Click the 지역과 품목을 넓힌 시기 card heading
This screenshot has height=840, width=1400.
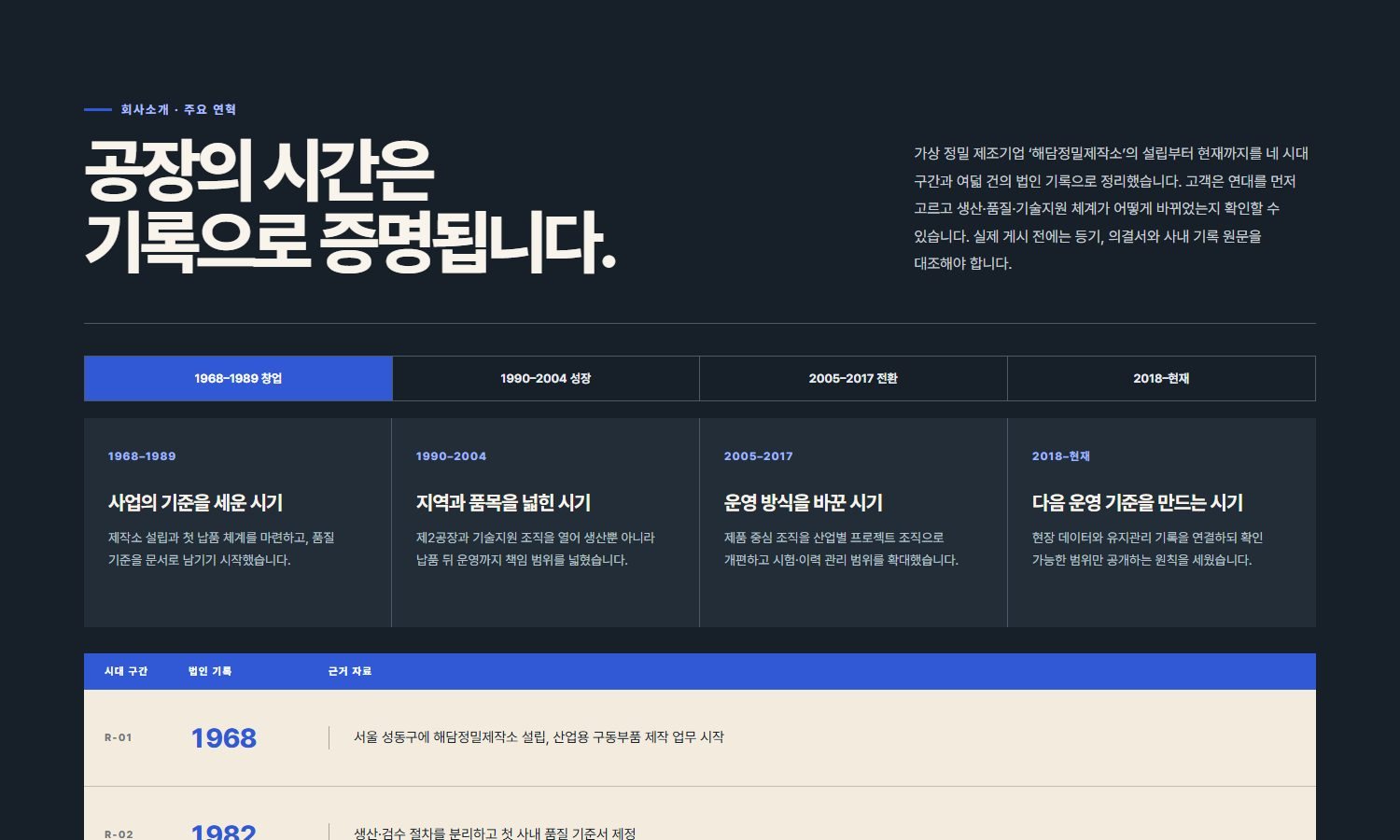(503, 502)
